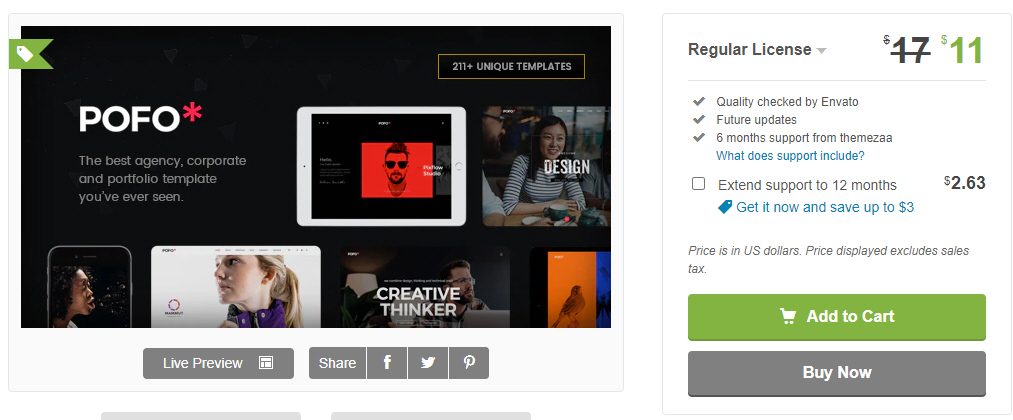Add the item to cart
Viewport: 1013px width, 420px height.
pos(837,317)
